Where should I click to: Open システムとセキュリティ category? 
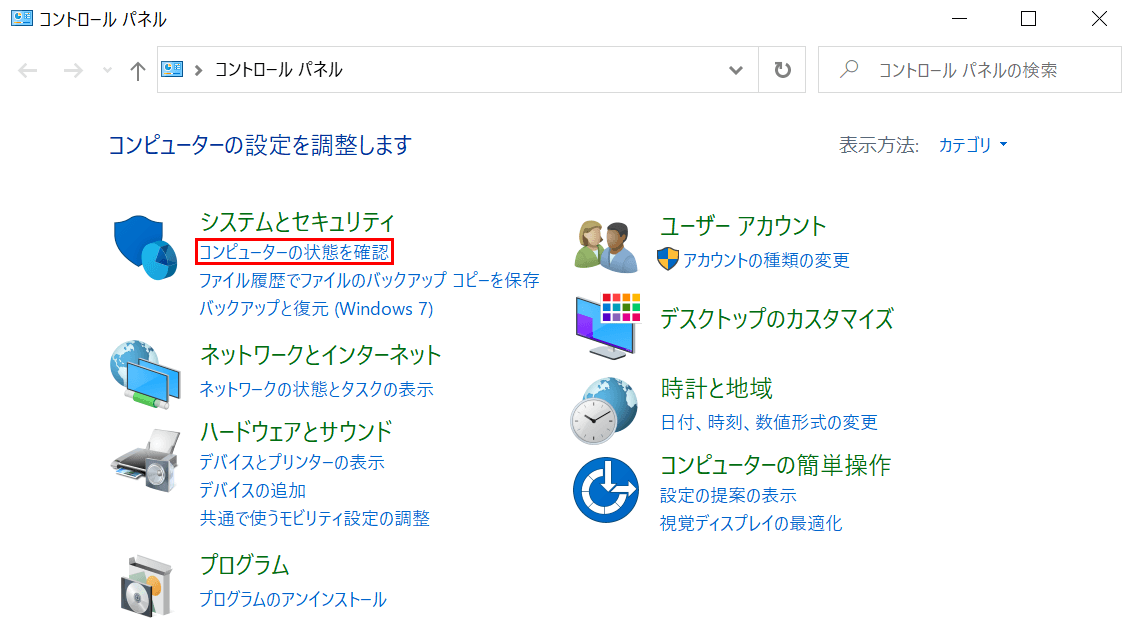tap(297, 222)
